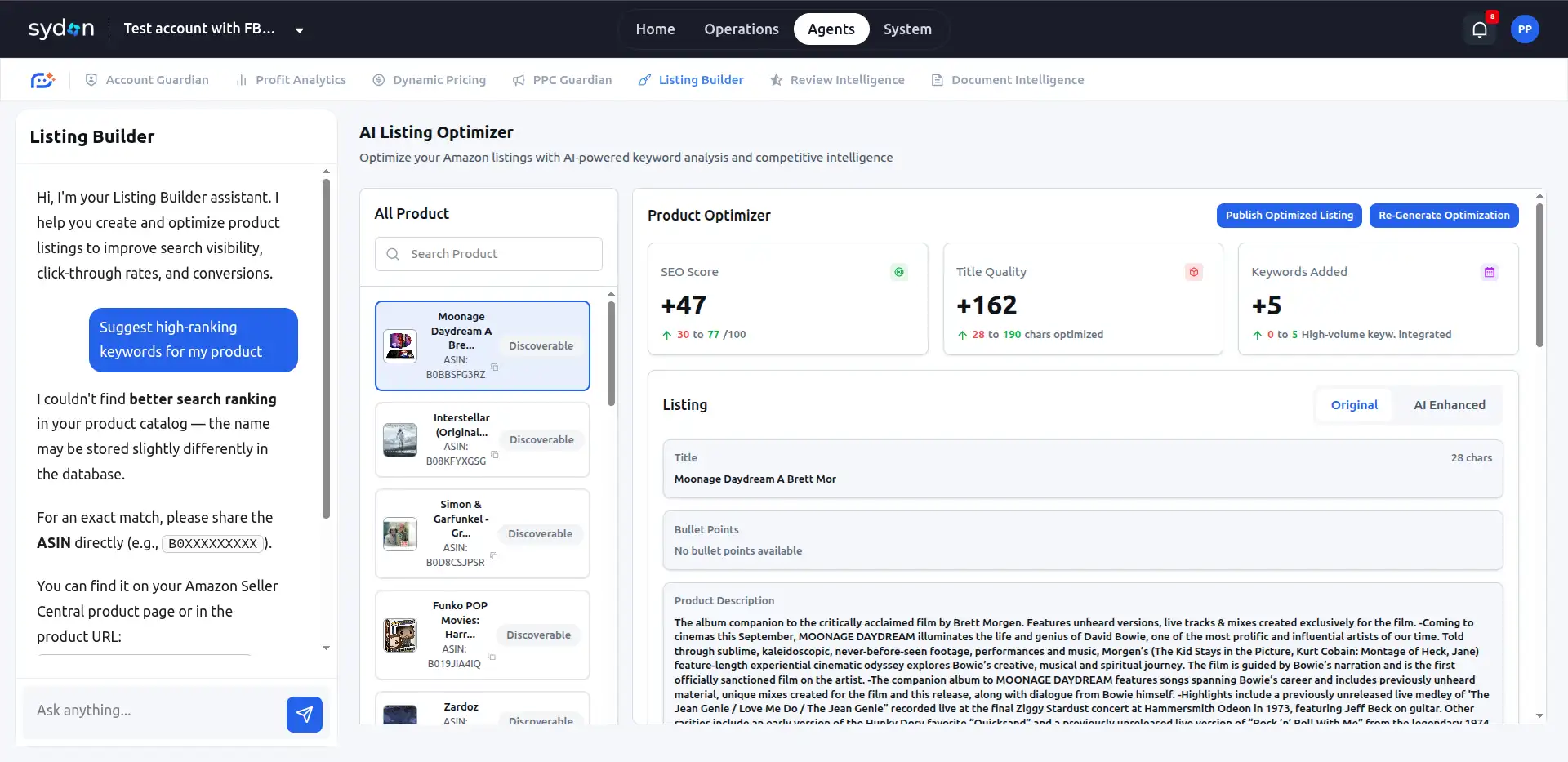Click Product Optimizer scroll-down arrow
The image size is (1568, 762).
pos(1539,716)
